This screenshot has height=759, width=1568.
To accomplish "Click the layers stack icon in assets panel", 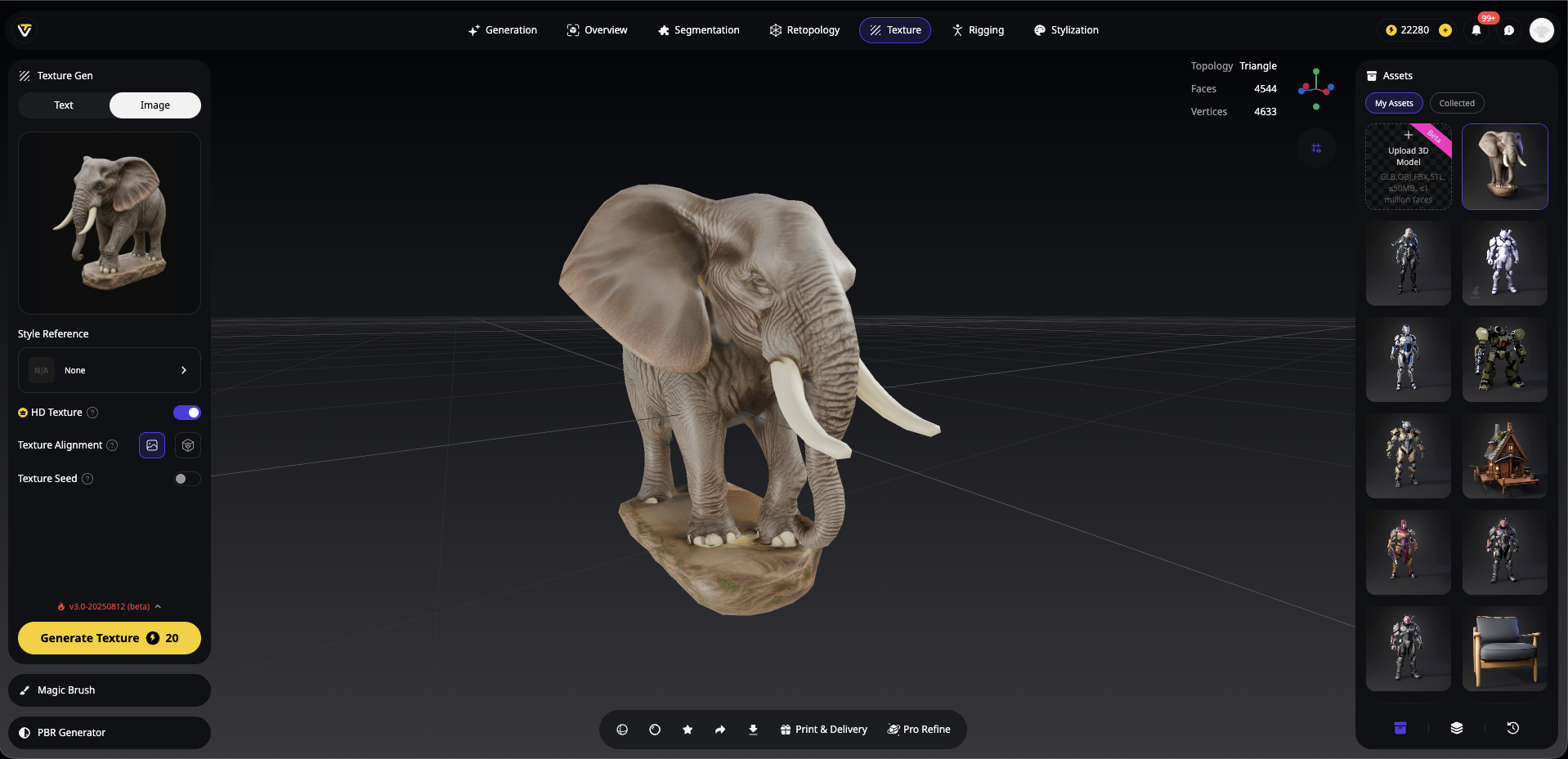I will (1457, 728).
